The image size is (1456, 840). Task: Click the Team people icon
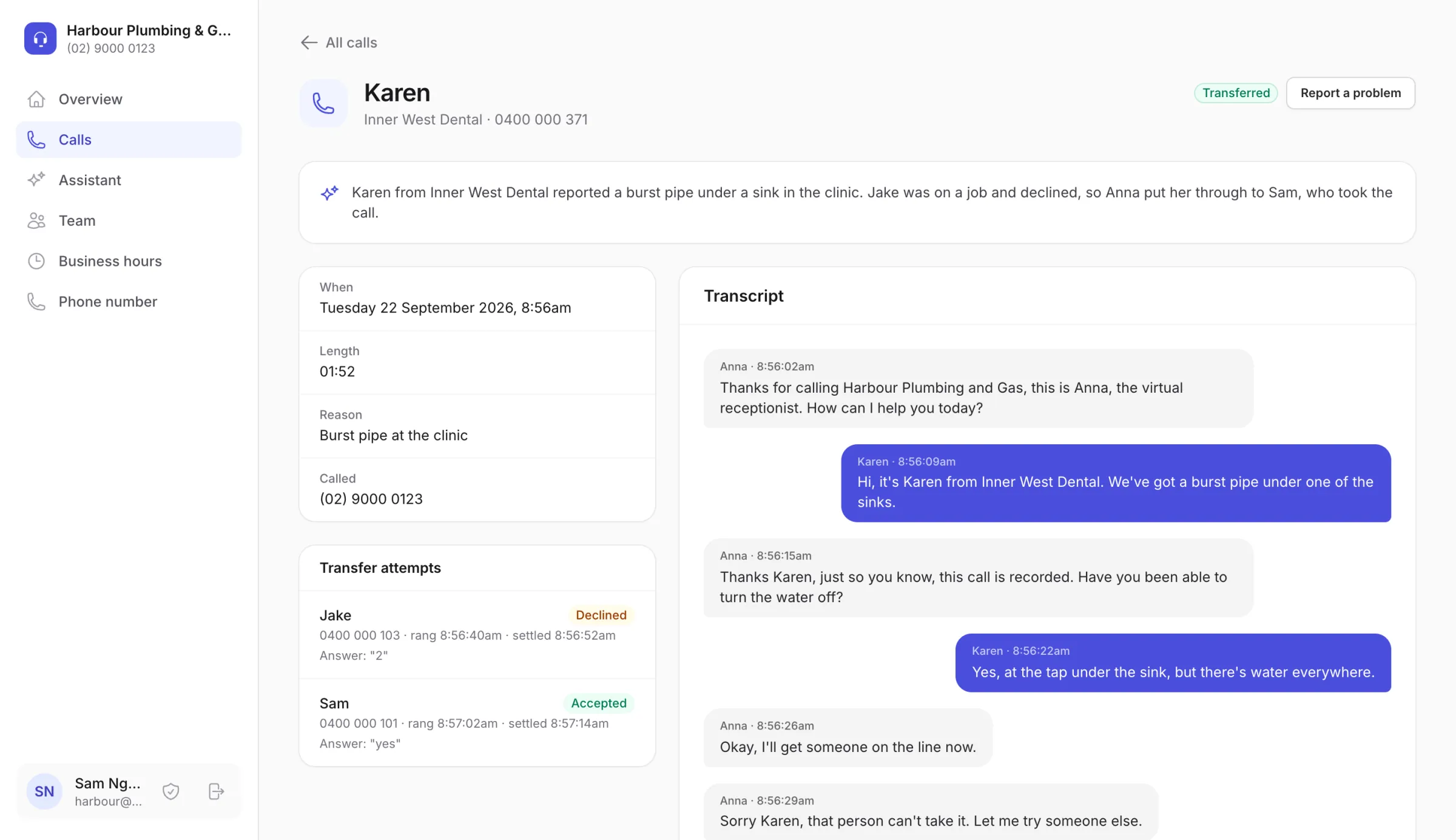(x=36, y=220)
